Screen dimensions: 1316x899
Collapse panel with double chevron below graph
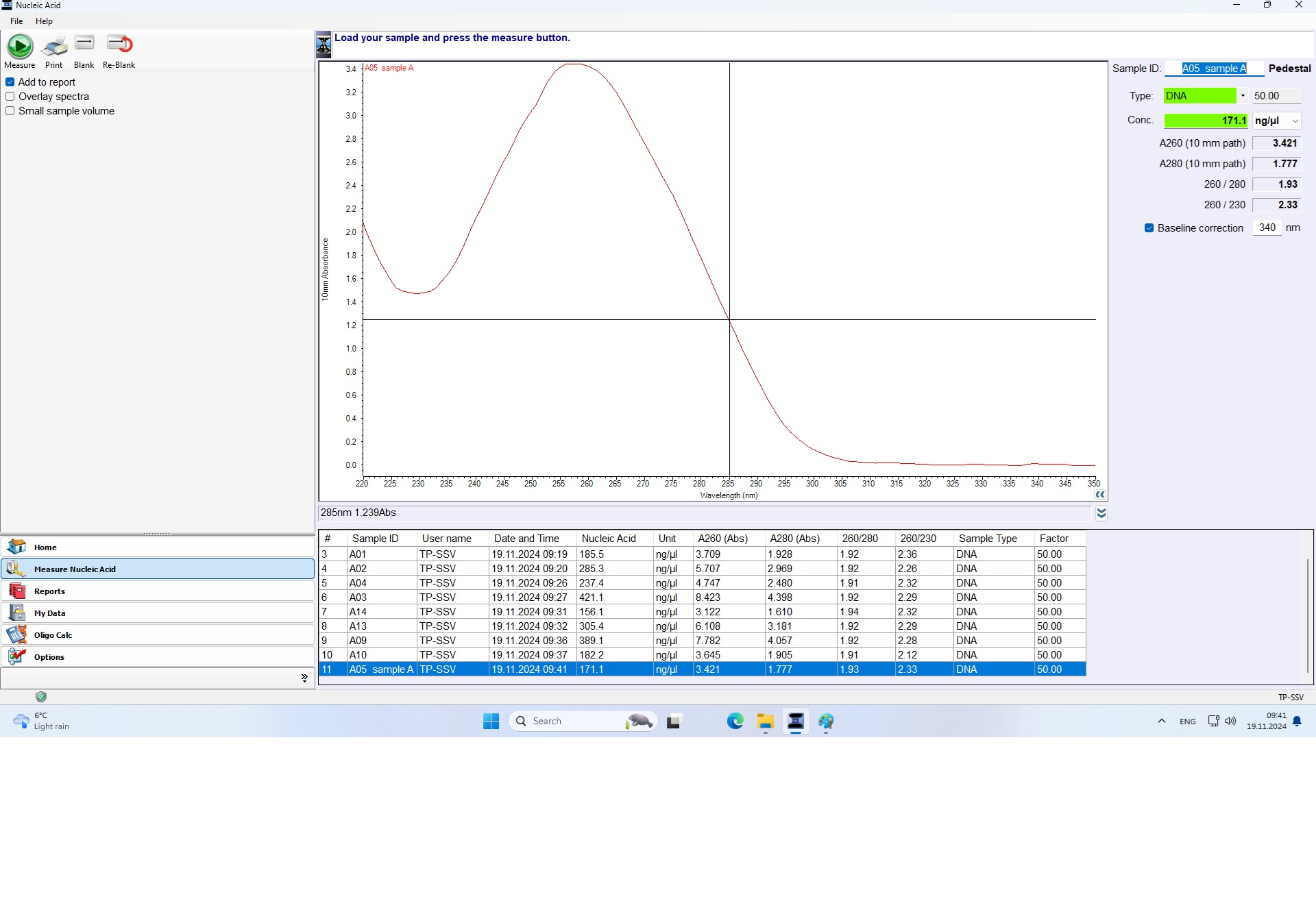tap(1101, 513)
